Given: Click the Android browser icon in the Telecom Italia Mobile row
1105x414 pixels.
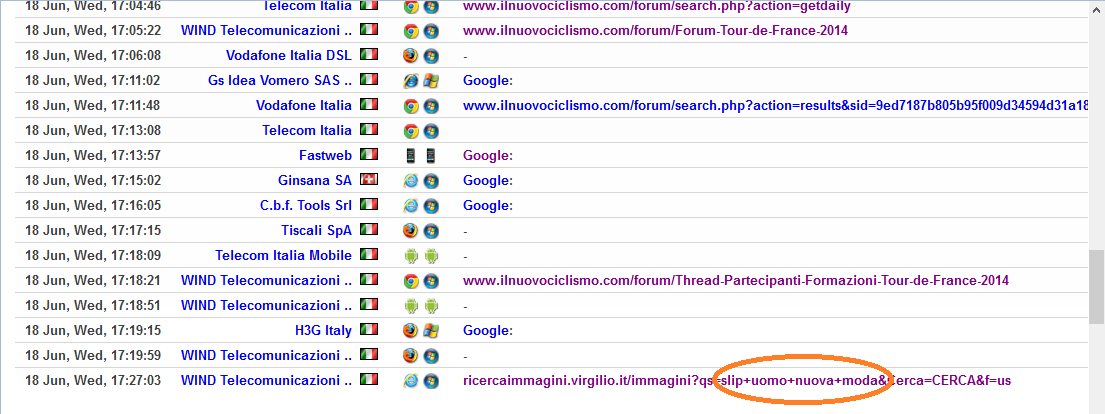Looking at the screenshot, I should point(411,256).
